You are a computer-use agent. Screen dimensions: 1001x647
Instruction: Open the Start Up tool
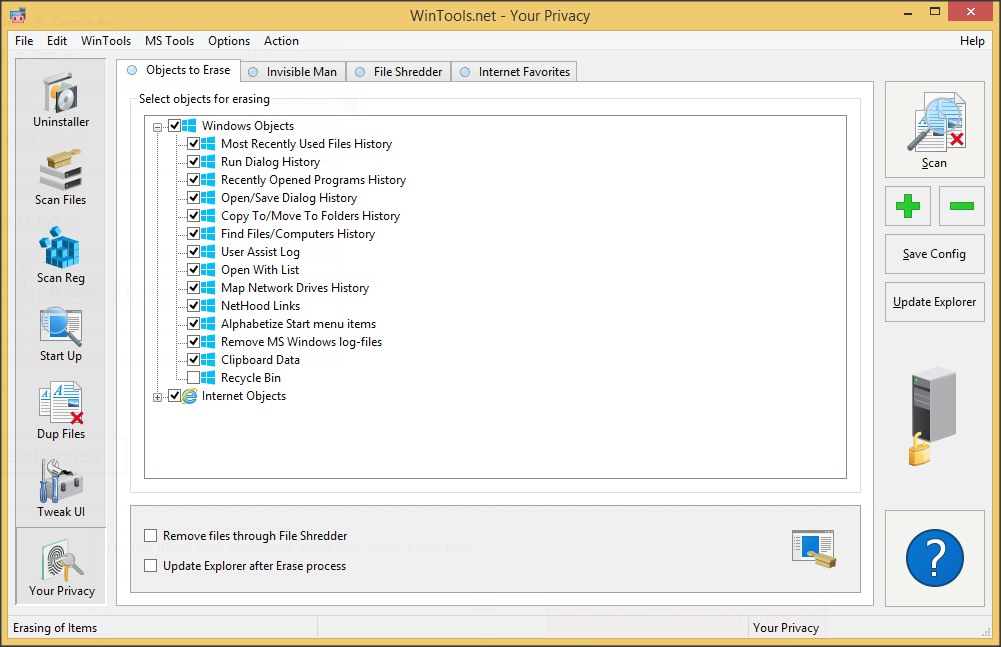[61, 334]
